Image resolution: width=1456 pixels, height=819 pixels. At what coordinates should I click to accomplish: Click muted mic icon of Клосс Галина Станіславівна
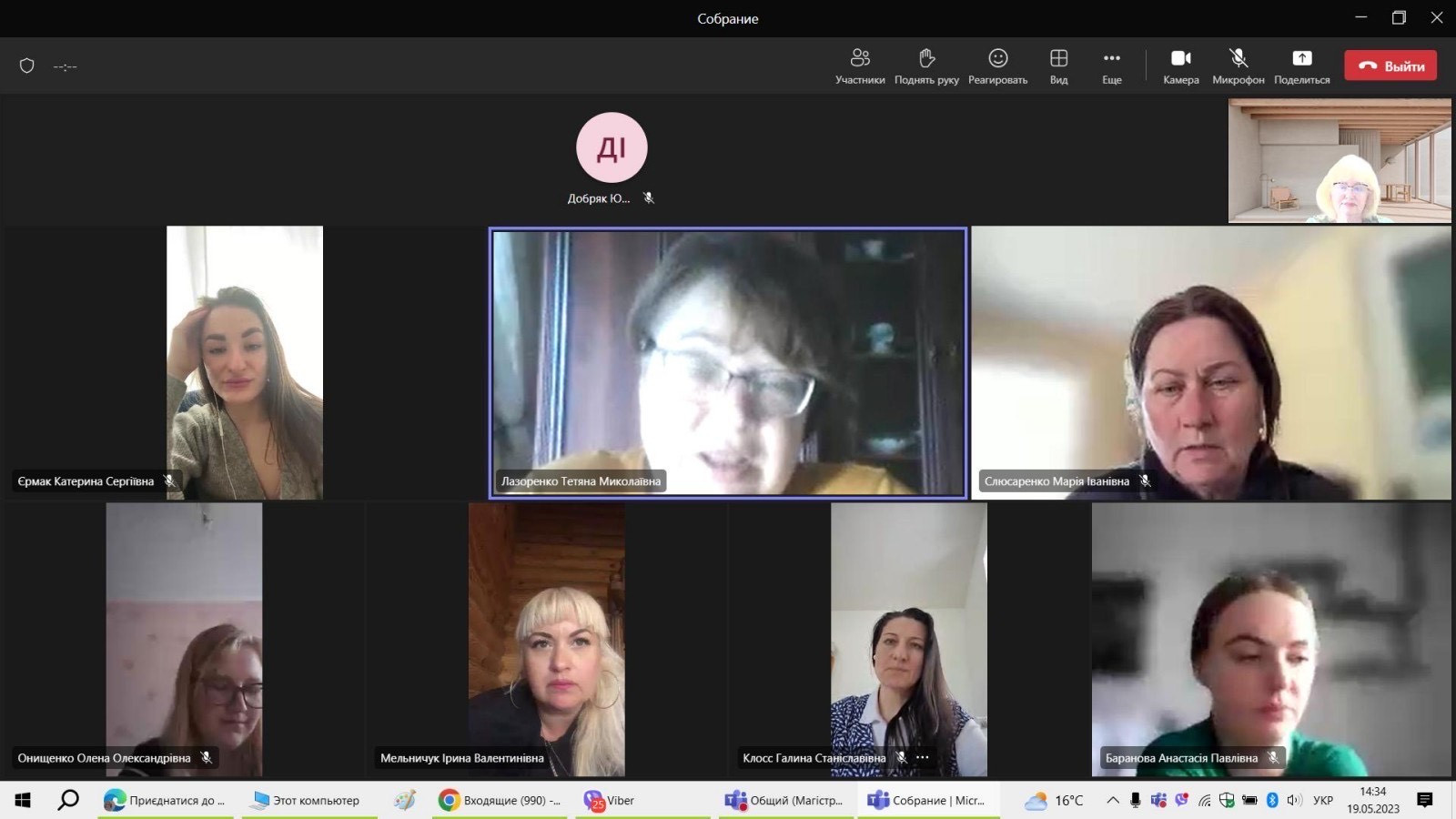[x=901, y=757]
